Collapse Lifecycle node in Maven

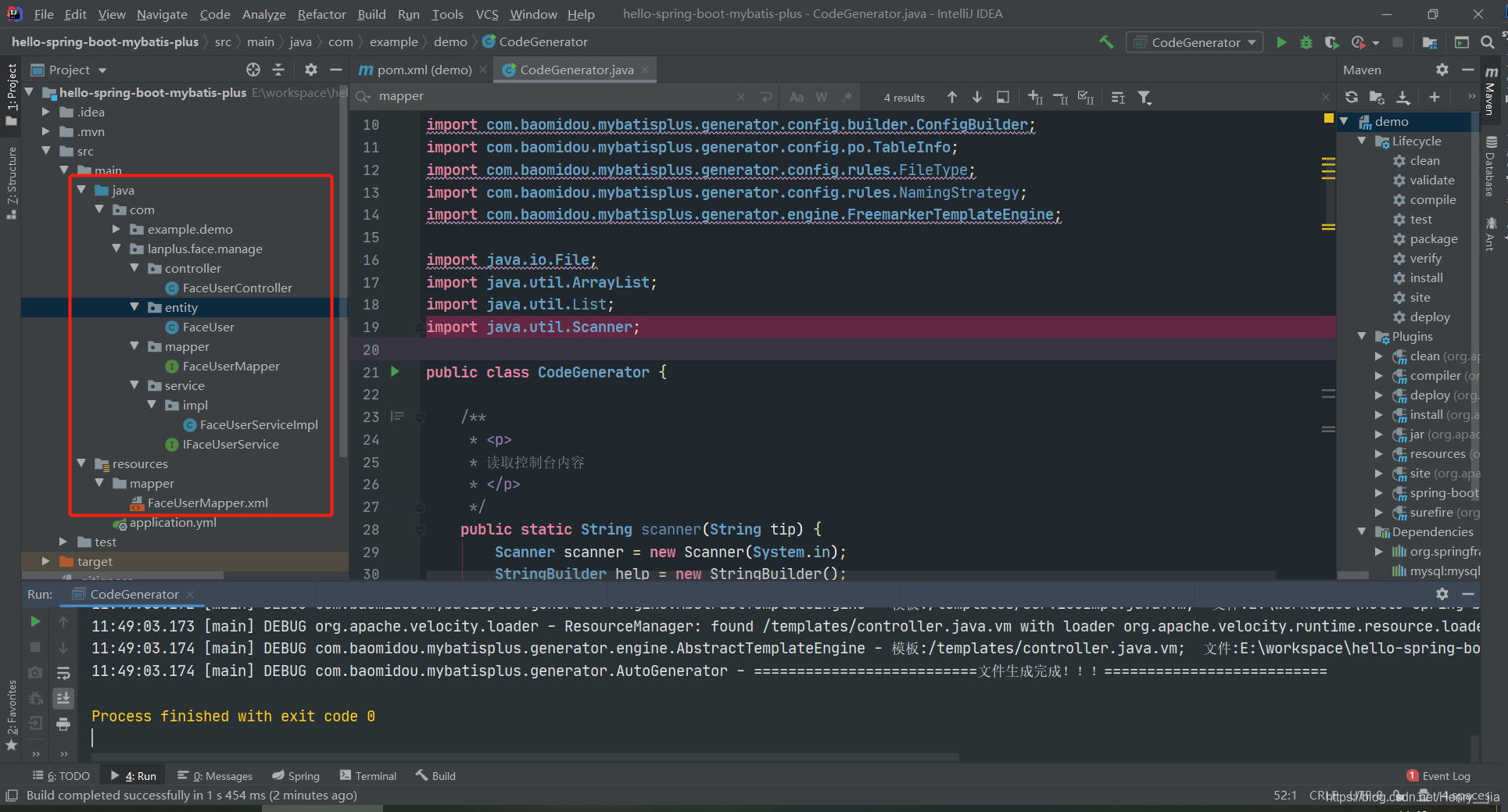point(1362,141)
